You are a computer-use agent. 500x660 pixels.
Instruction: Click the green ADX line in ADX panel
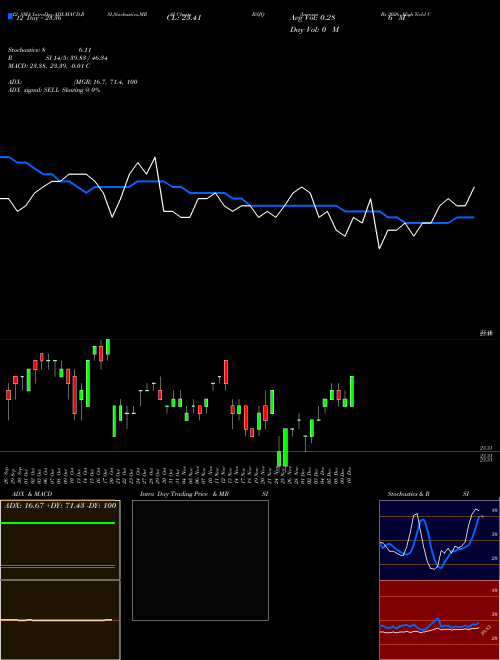[x=58, y=523]
